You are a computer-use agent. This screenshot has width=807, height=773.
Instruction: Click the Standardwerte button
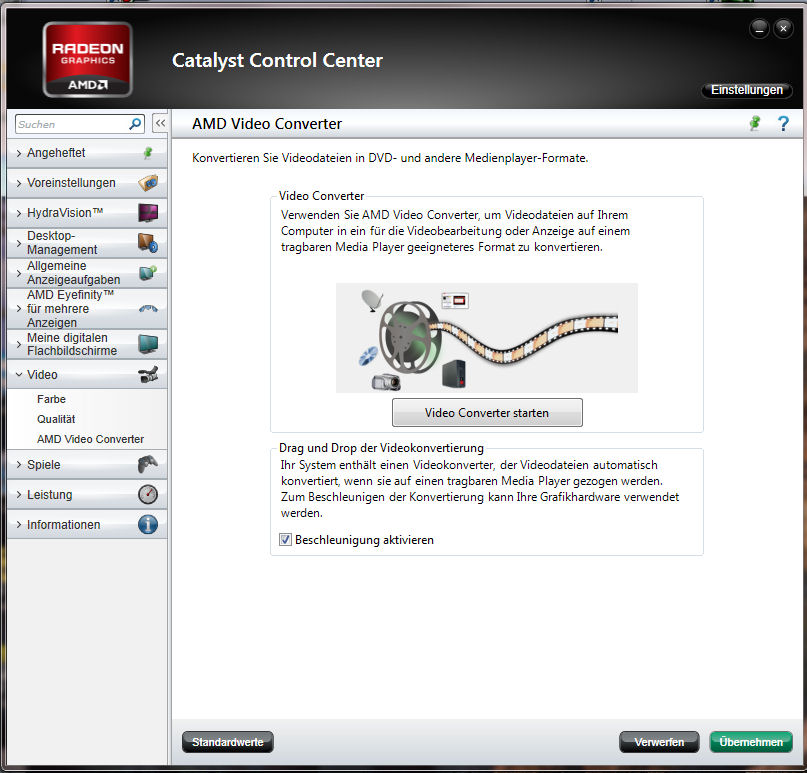[x=227, y=742]
